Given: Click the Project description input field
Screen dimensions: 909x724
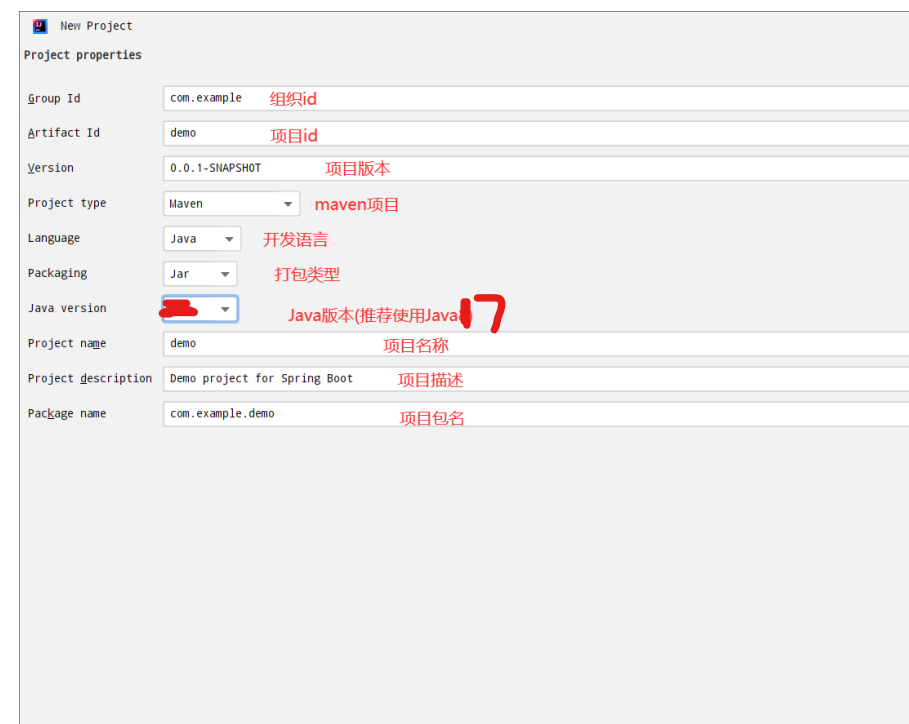Looking at the screenshot, I should pyautogui.click(x=536, y=379).
